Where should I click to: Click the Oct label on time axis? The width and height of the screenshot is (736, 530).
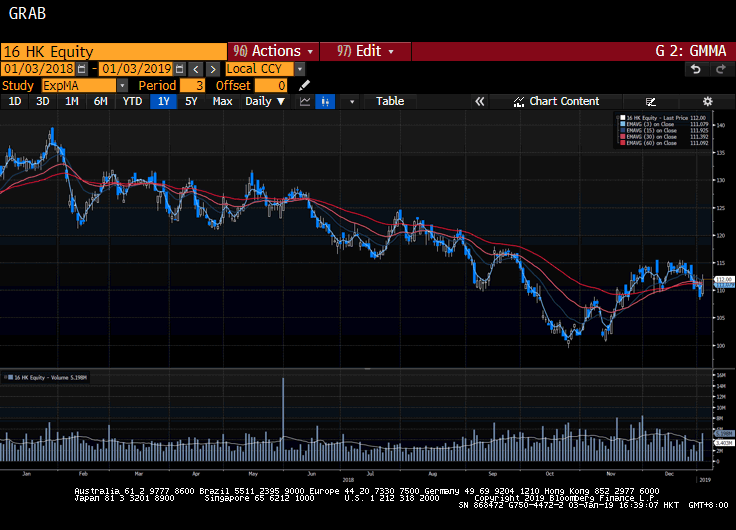(x=550, y=474)
